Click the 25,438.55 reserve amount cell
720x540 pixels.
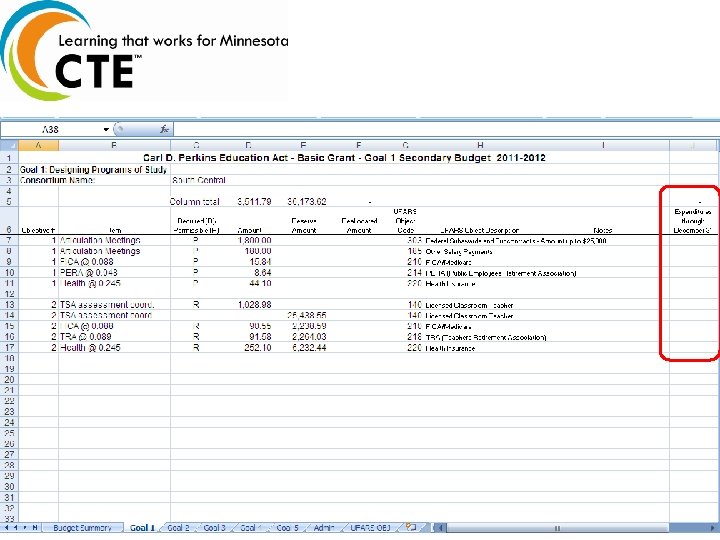(307, 315)
